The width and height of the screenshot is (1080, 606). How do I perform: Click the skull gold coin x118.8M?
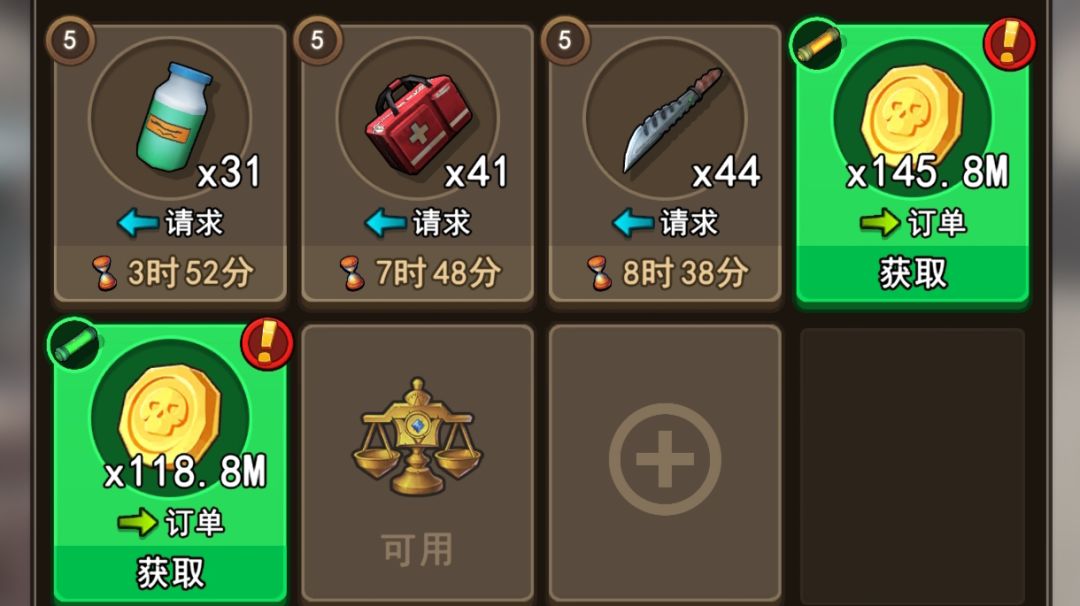[170, 413]
